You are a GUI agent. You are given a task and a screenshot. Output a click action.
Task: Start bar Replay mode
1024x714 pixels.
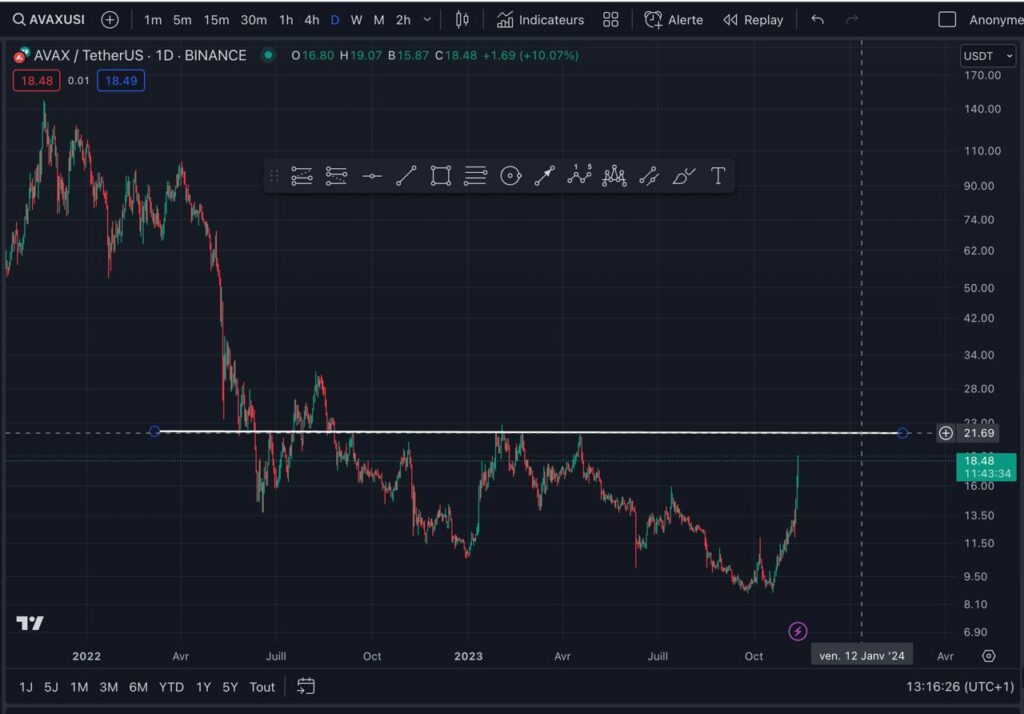click(x=753, y=20)
